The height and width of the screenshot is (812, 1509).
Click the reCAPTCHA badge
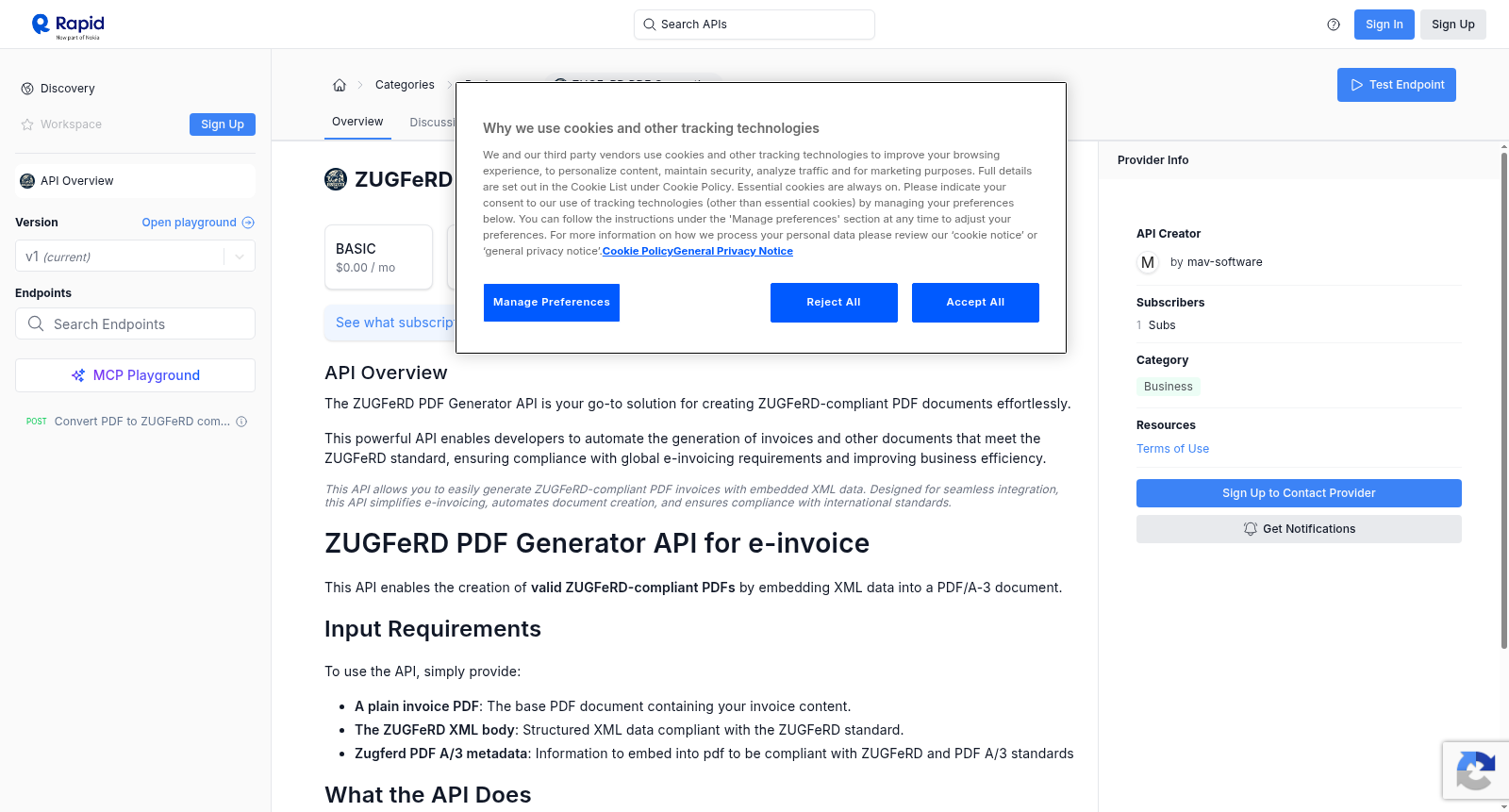(1475, 771)
